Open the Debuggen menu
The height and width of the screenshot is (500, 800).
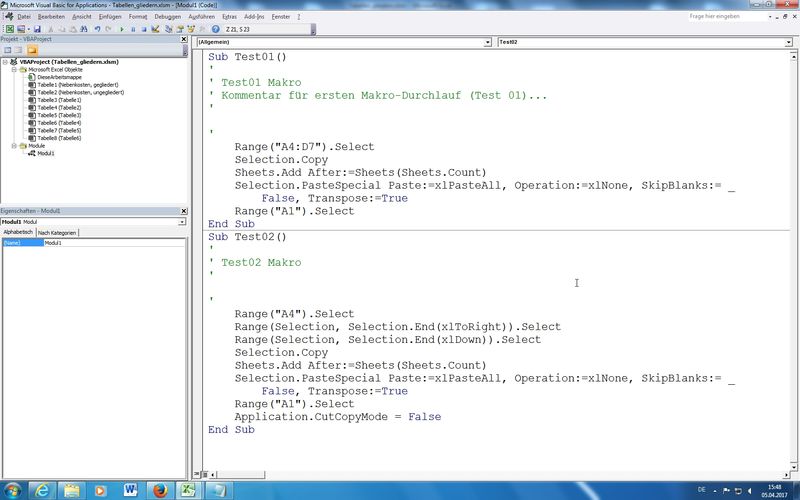pos(167,17)
